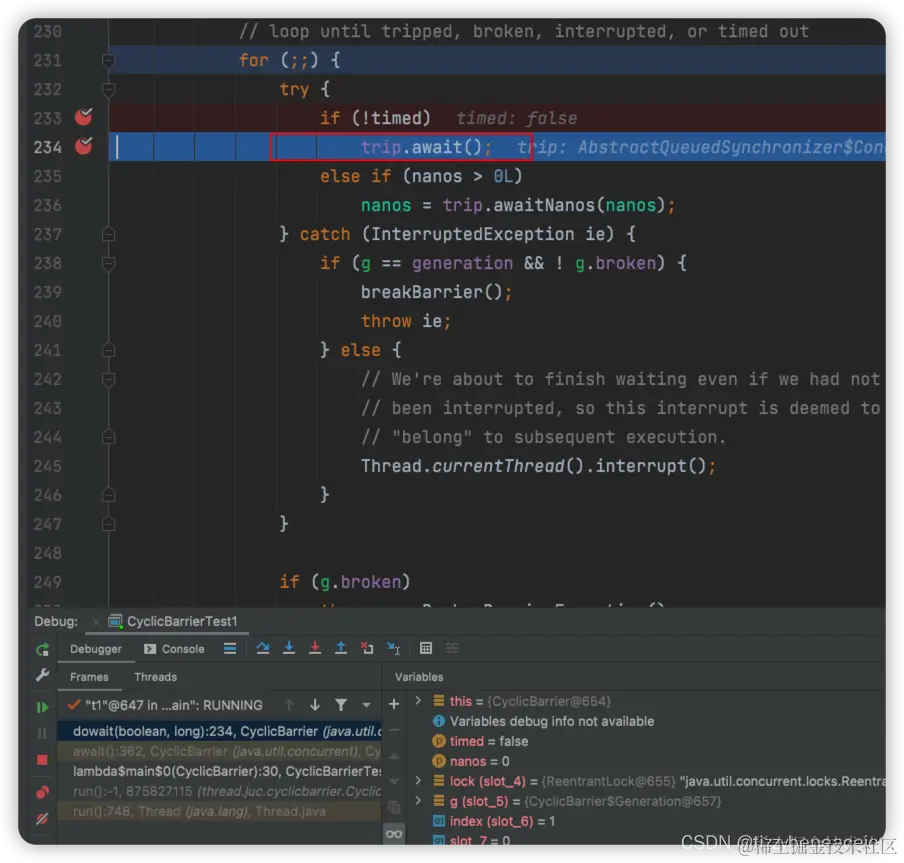Screen dimensions: 904x863
Task: Collapse the catch fold marker at line 237
Action: point(108,234)
